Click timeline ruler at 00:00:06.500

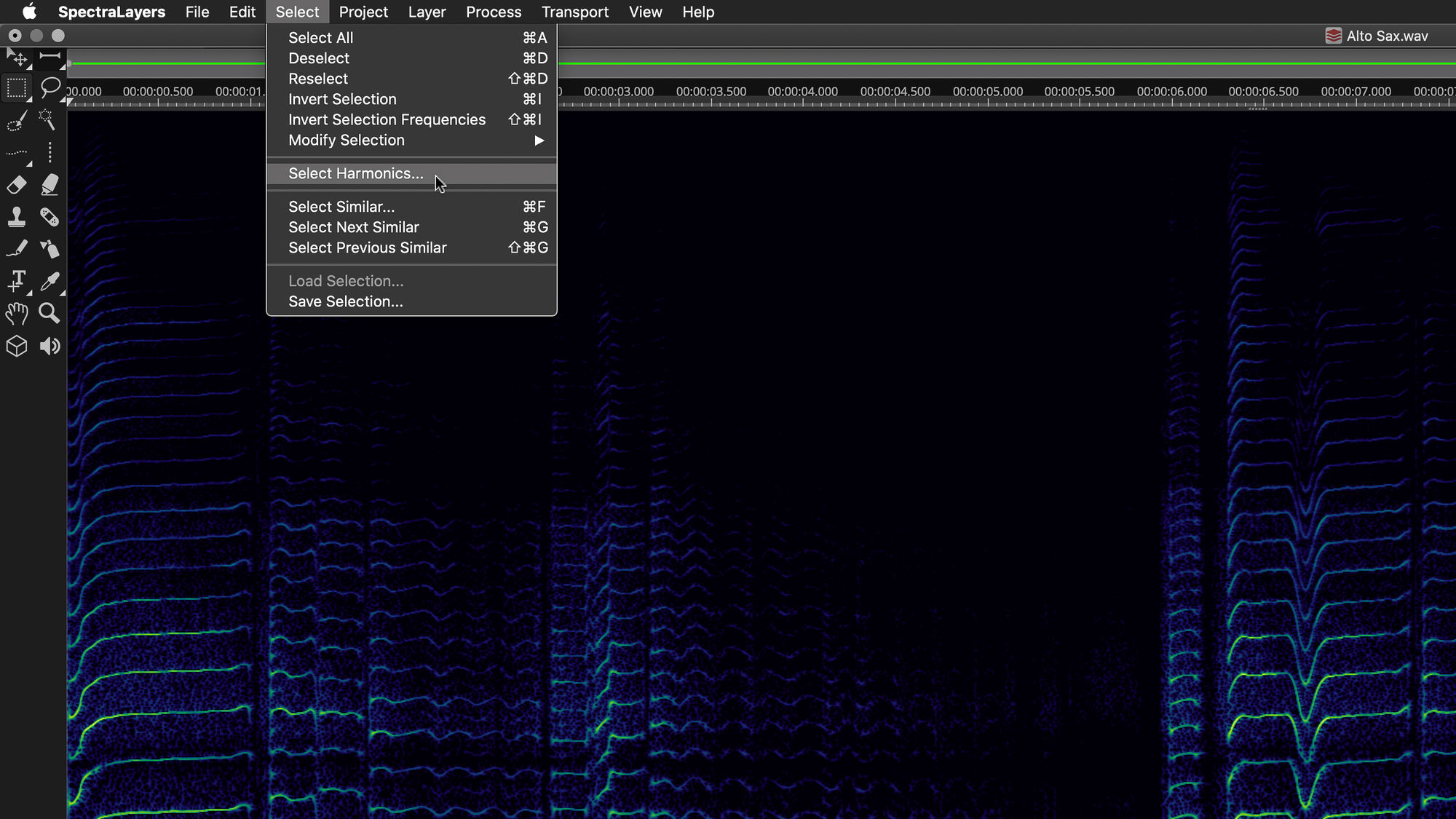1265,93
